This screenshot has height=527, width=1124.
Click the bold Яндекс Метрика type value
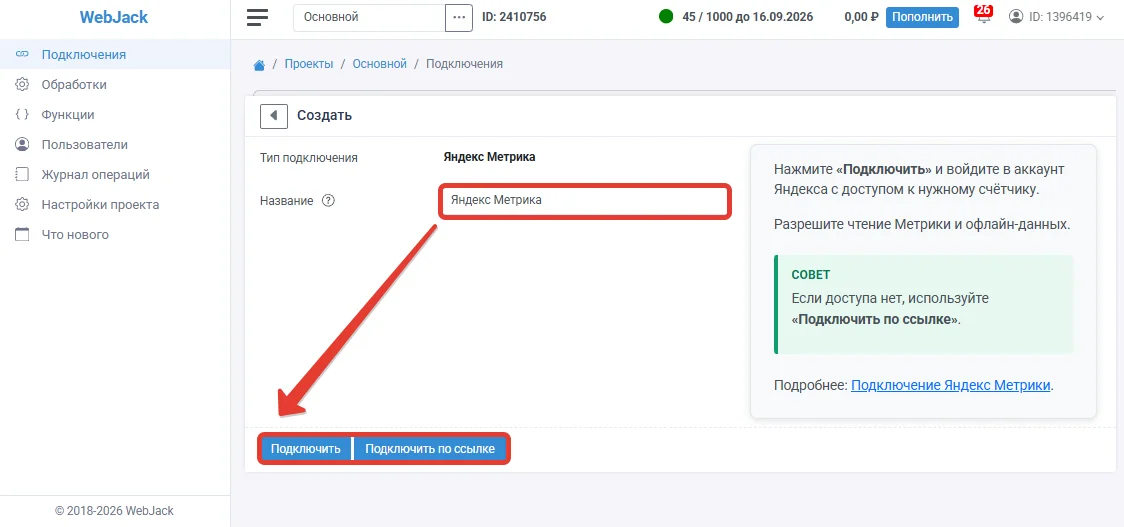point(490,156)
